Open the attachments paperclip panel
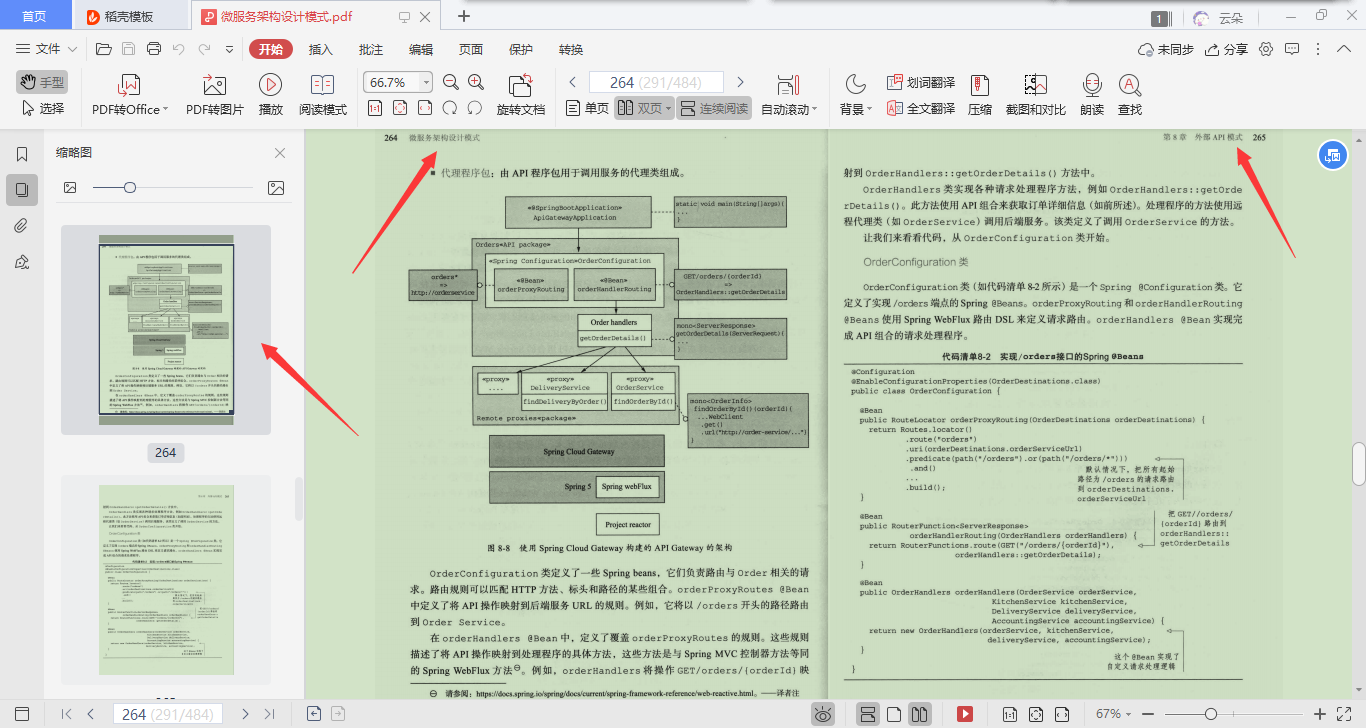This screenshot has width=1366, height=728. pos(22,225)
